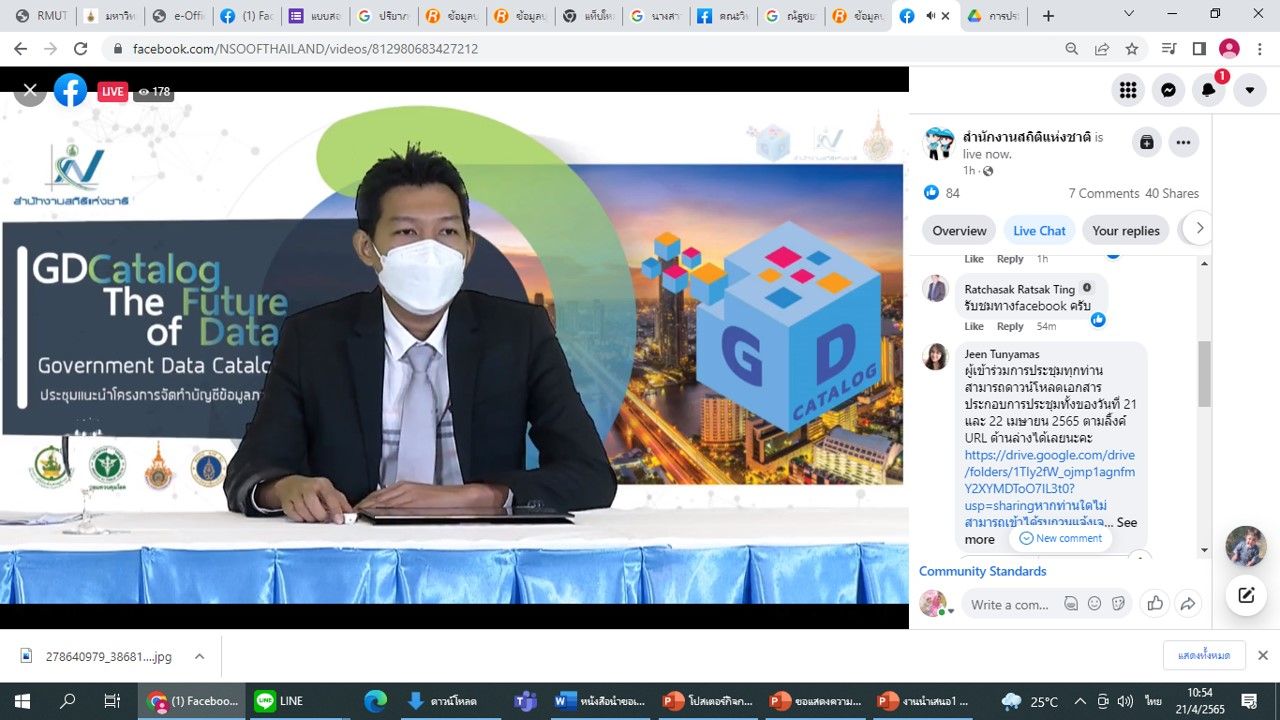This screenshot has width=1280, height=720.
Task: Share the live video with the arrow button
Action: (1188, 603)
